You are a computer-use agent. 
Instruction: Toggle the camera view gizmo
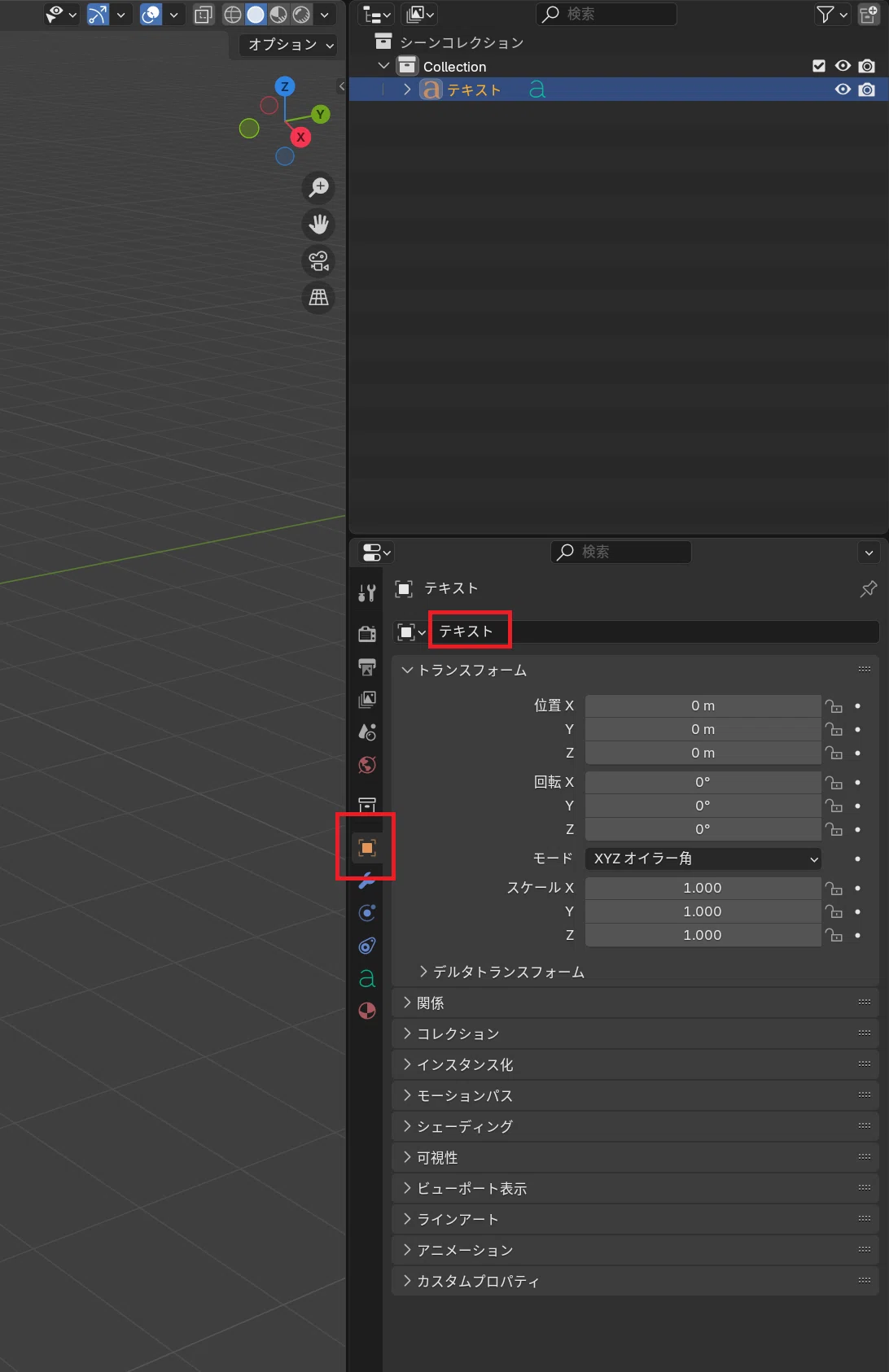tap(318, 260)
